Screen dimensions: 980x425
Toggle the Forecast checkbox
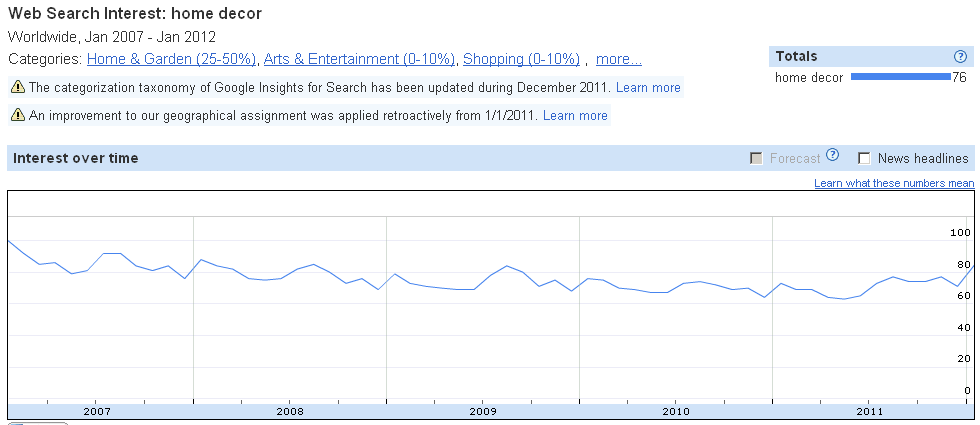tap(756, 158)
